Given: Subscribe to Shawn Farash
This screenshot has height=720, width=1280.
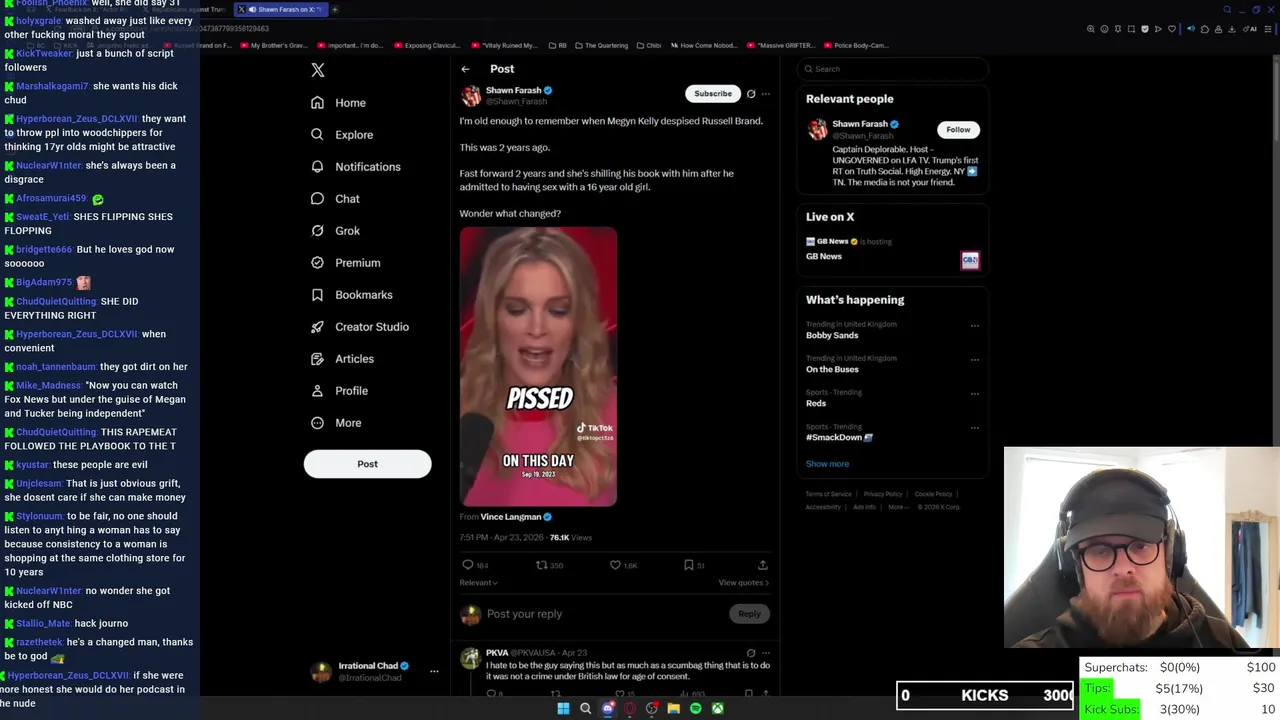Looking at the screenshot, I should pos(713,94).
